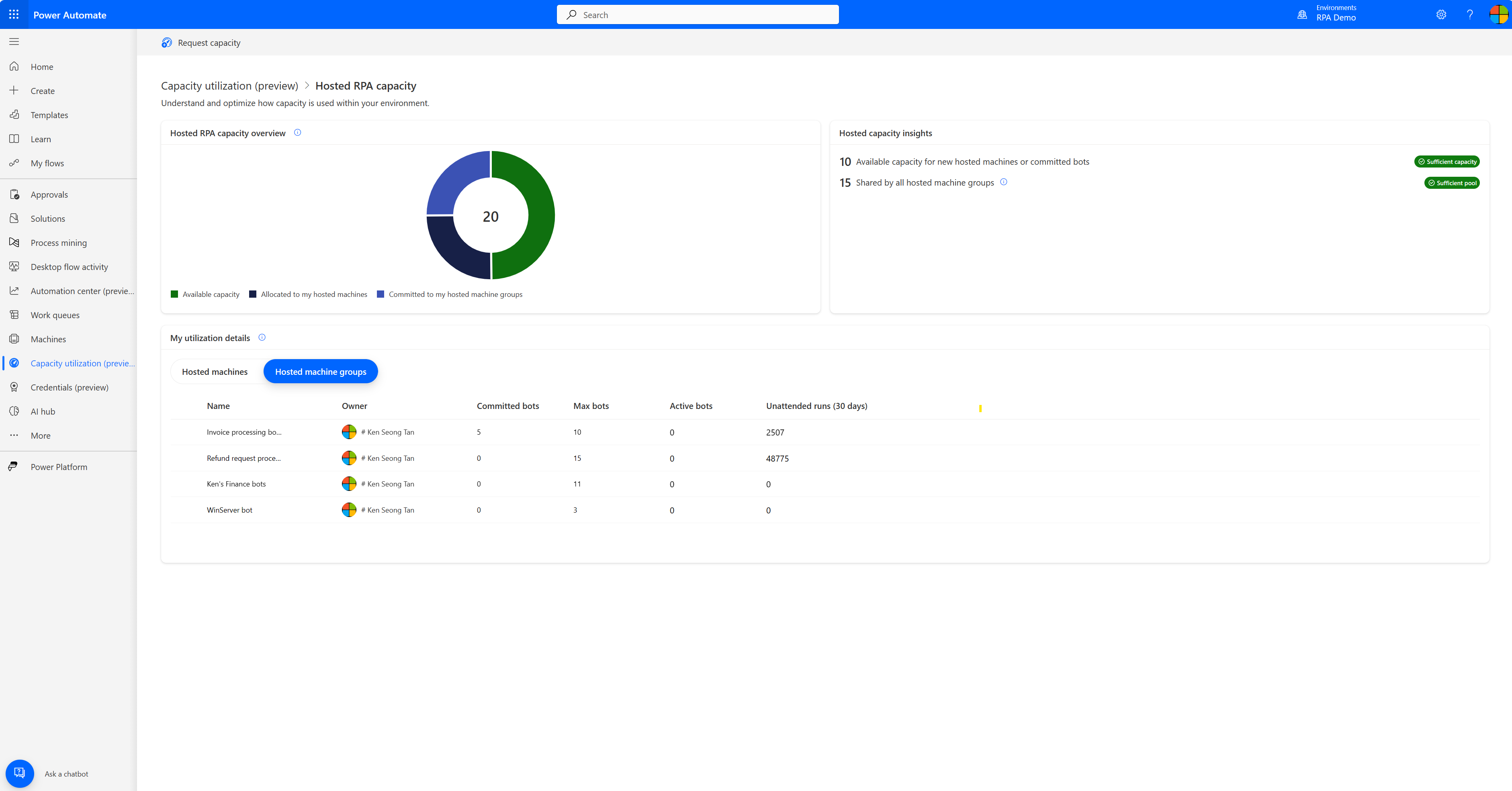Open Desktop flow activity
The width and height of the screenshot is (1512, 791).
pos(69,266)
